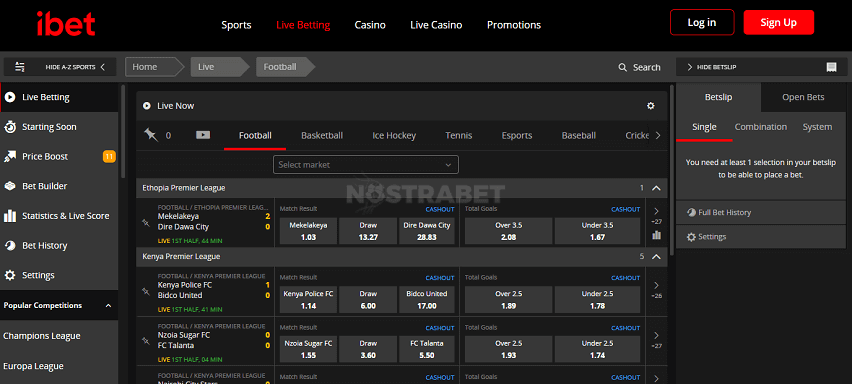Viewport: 852px width, 384px height.
Task: Open statistics icon for Mekelakeya match
Action: [656, 235]
